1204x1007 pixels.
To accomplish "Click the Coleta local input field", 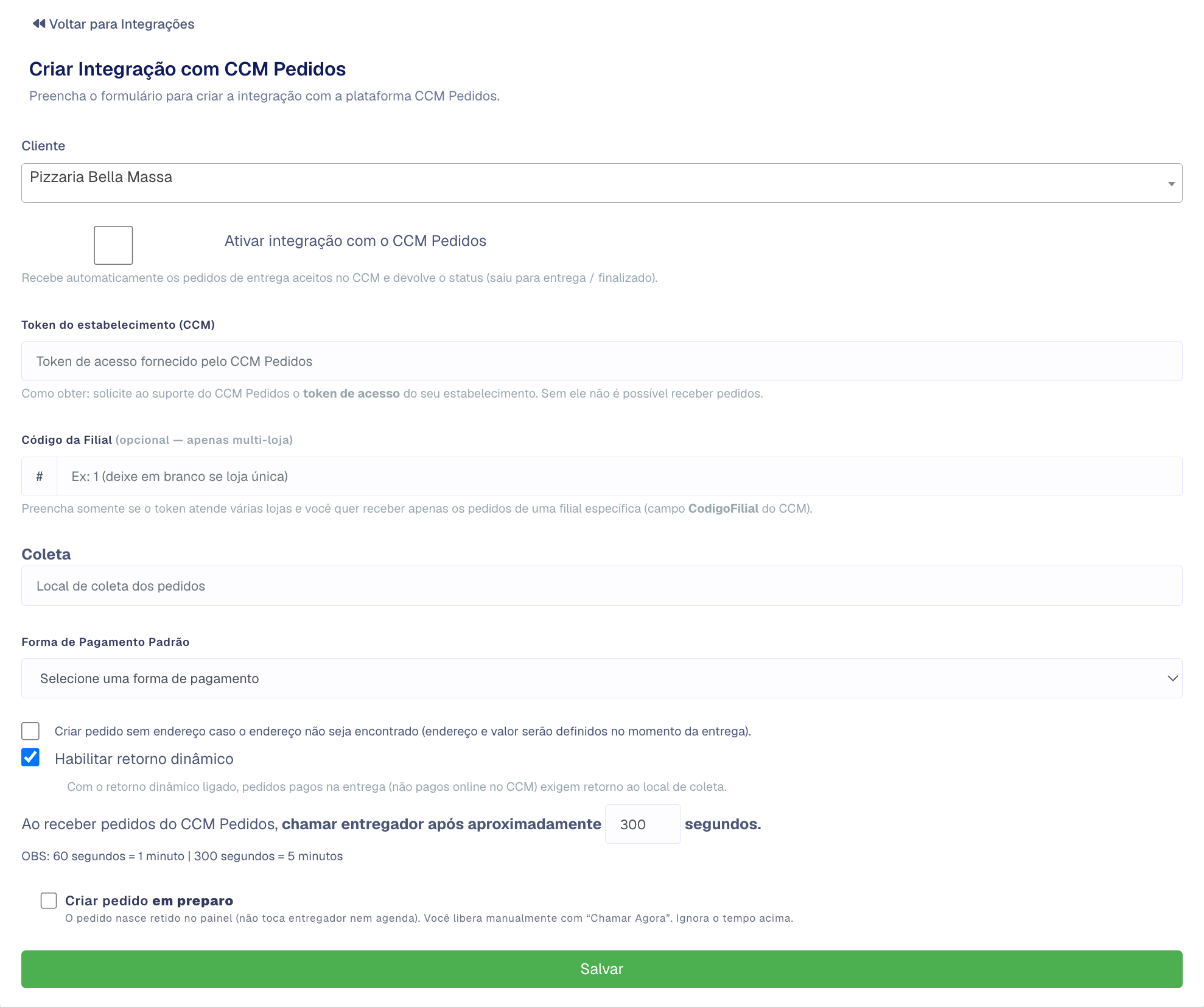I will click(x=602, y=586).
